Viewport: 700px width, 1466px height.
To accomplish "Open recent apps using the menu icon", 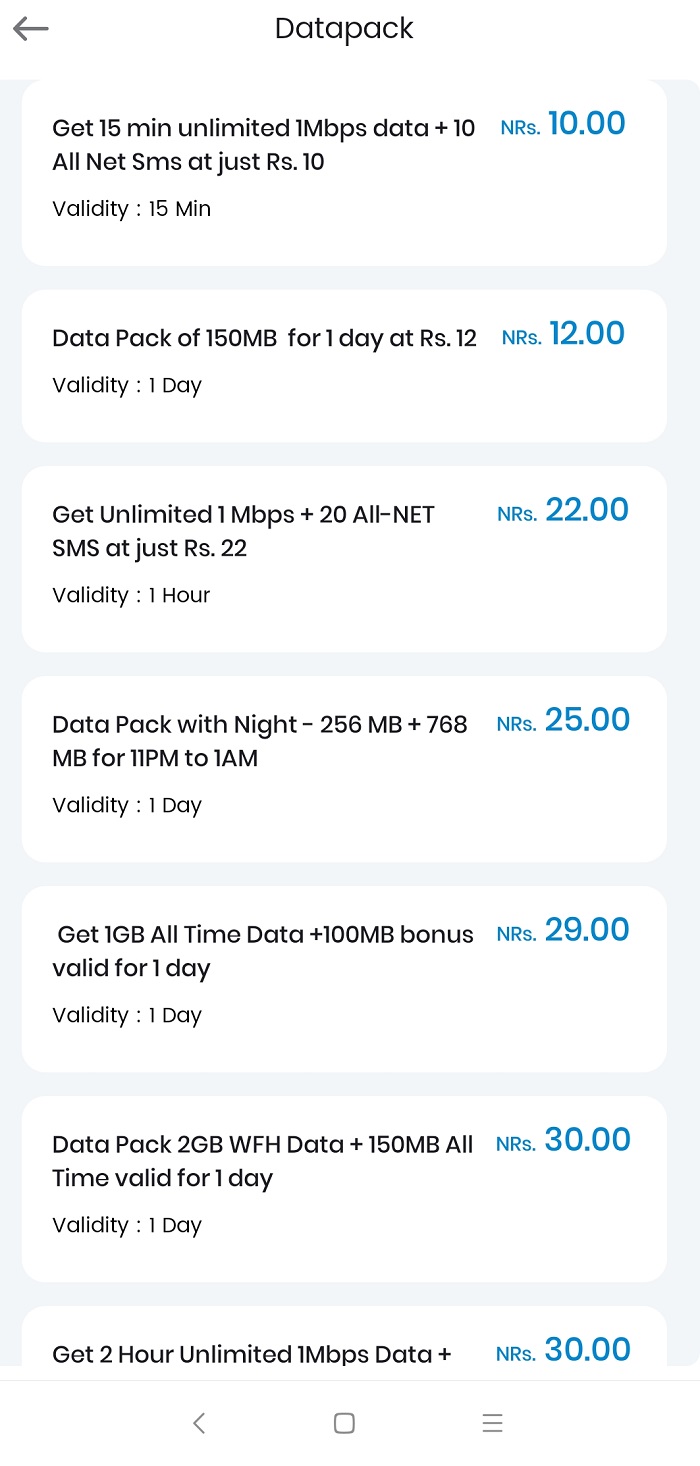I will pyautogui.click(x=492, y=1422).
